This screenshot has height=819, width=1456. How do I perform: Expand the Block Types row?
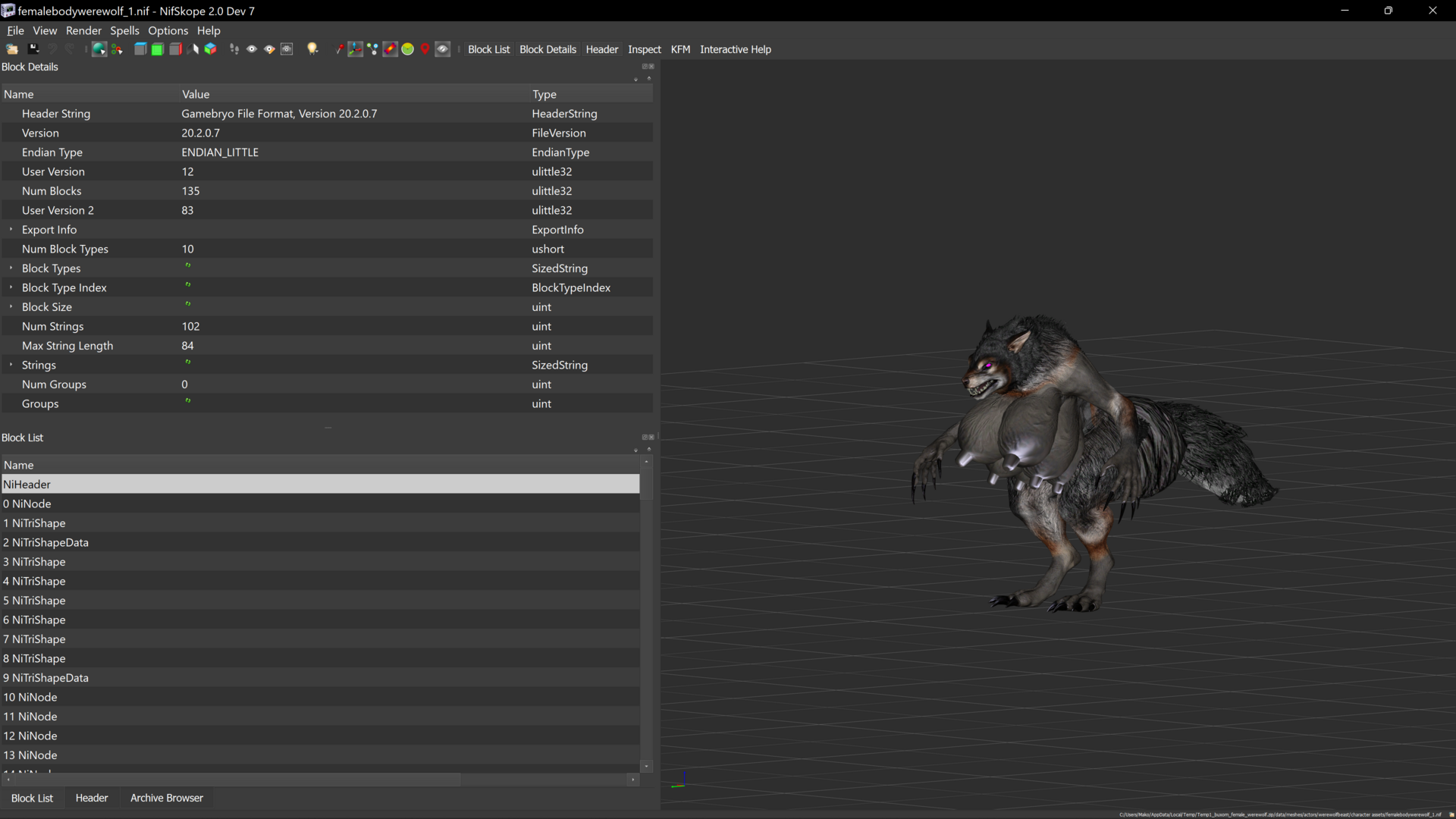click(x=11, y=268)
